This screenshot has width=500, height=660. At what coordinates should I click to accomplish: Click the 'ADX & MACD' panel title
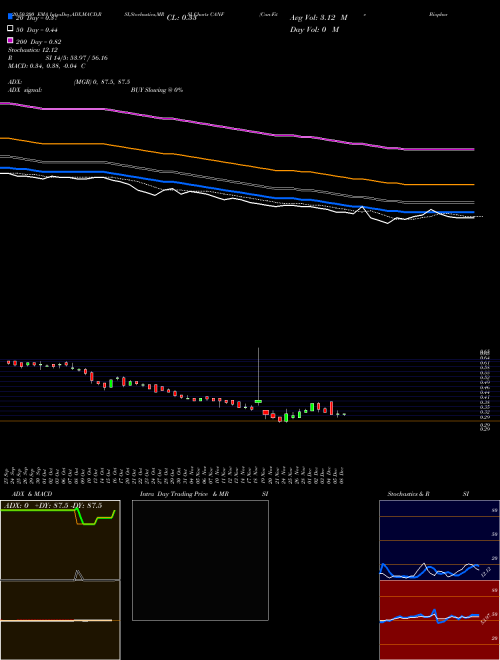click(32, 494)
